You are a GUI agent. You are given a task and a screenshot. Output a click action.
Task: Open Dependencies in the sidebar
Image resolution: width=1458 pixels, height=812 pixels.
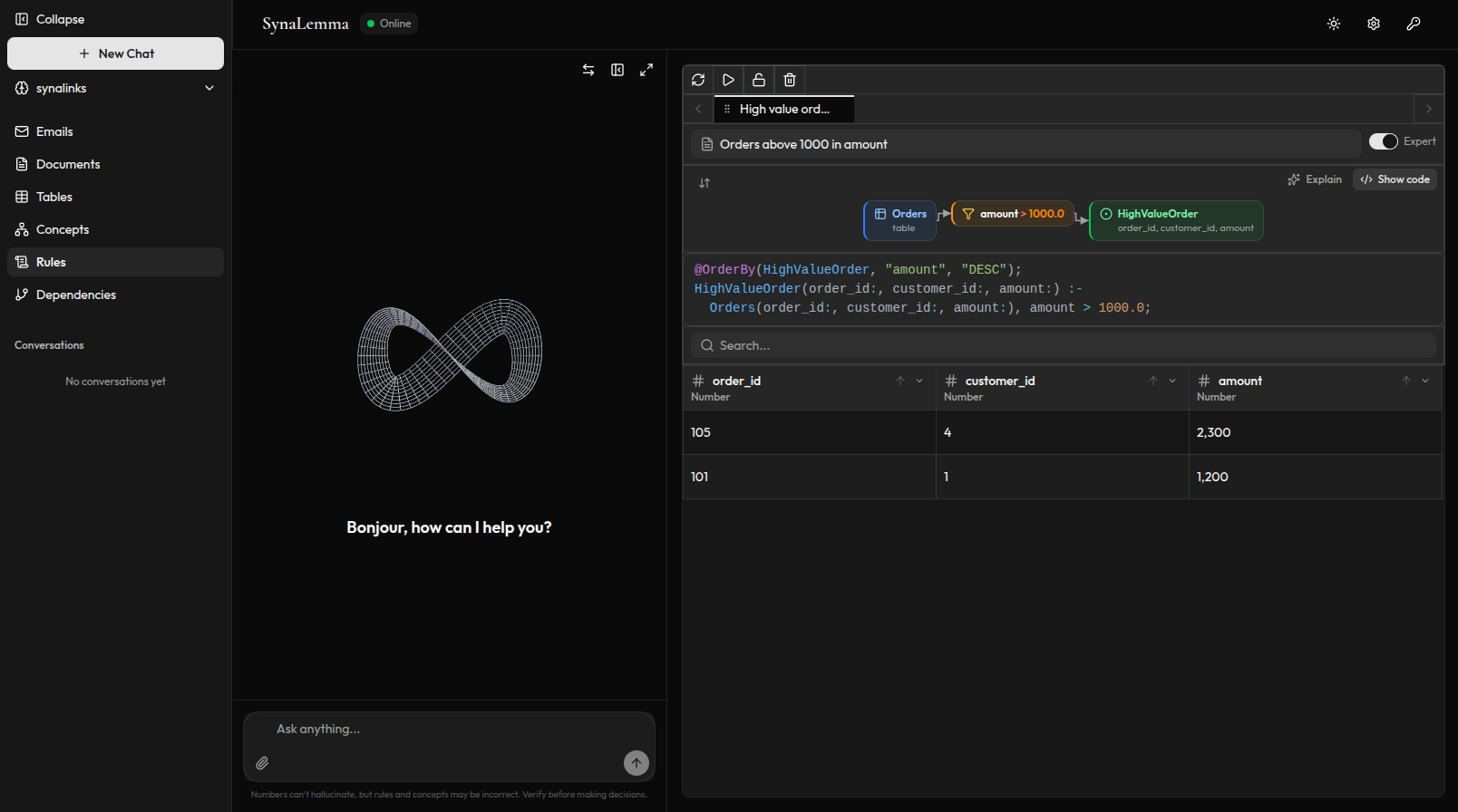(115, 295)
